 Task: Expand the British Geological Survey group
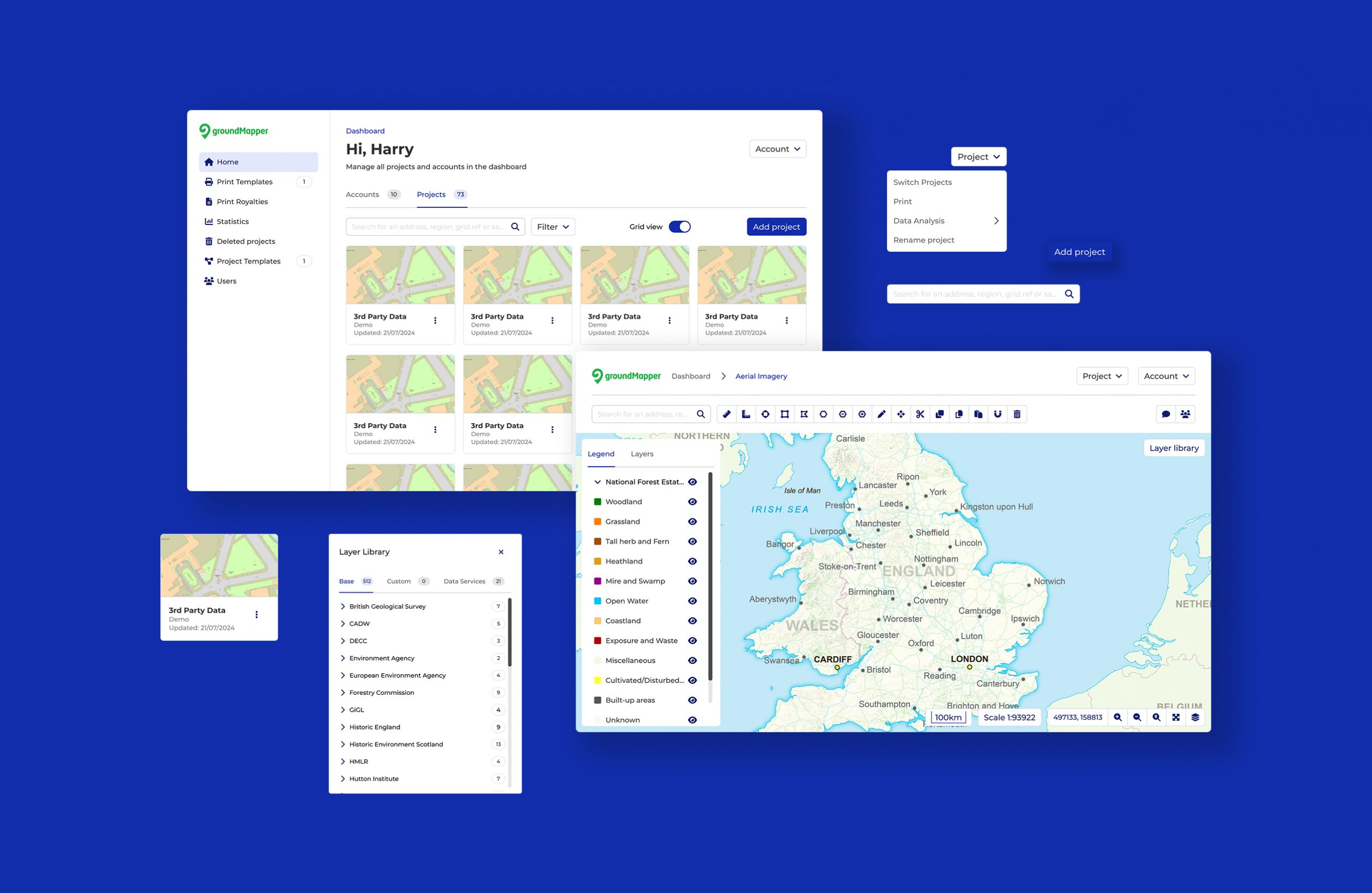(x=343, y=606)
